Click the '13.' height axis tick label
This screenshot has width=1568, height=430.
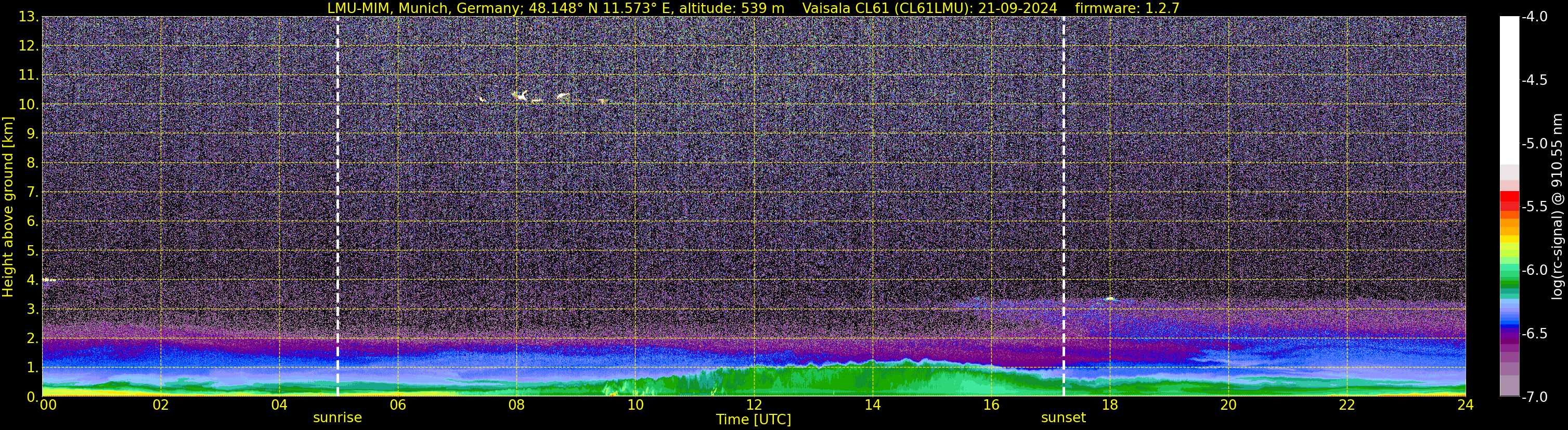29,17
